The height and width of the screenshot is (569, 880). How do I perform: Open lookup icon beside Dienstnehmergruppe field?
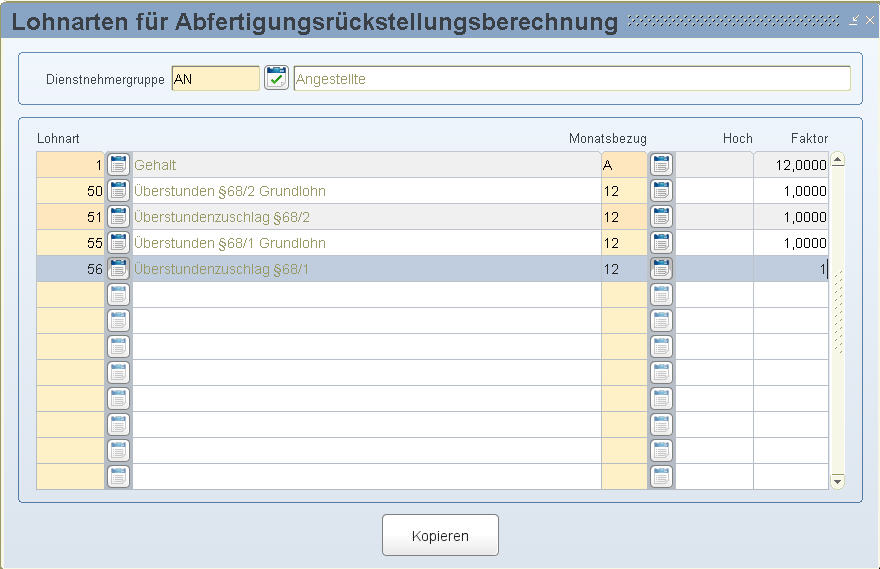click(276, 78)
